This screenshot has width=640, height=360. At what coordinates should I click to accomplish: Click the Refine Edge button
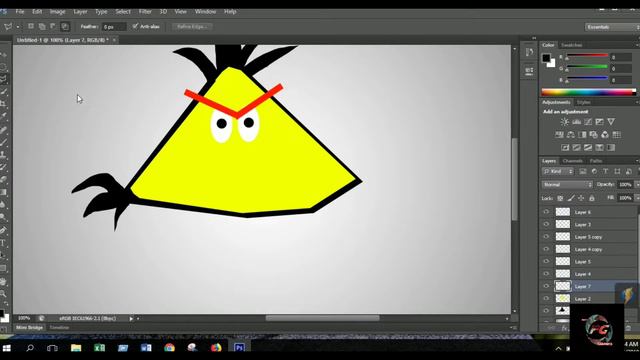coord(192,27)
